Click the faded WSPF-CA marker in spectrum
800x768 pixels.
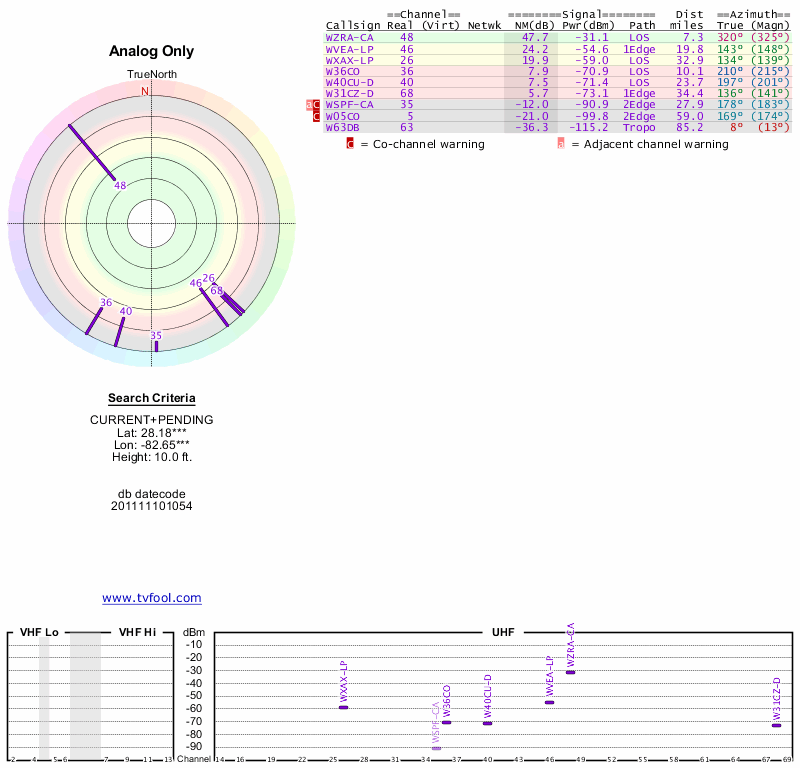coord(436,748)
